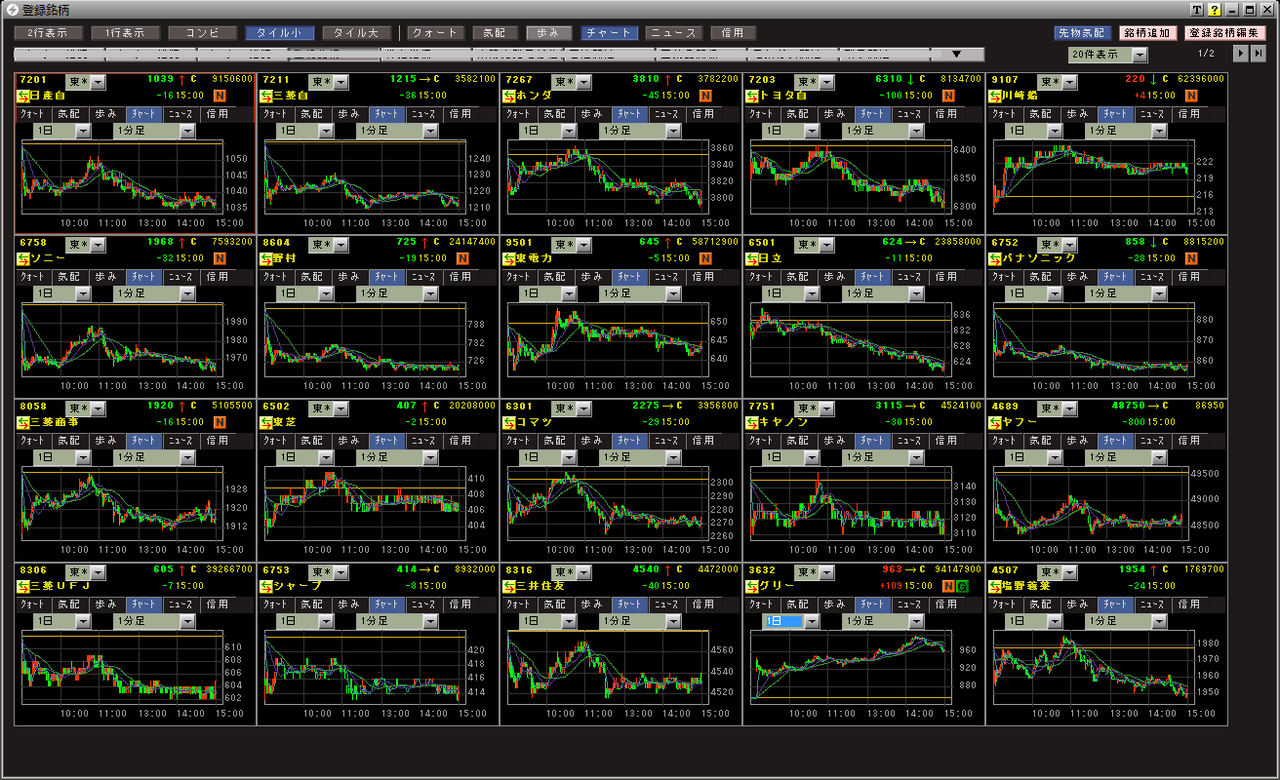This screenshot has width=1280, height=780.
Task: Click the order arrows icon beside パナソニック
Action: pyautogui.click(x=996, y=258)
